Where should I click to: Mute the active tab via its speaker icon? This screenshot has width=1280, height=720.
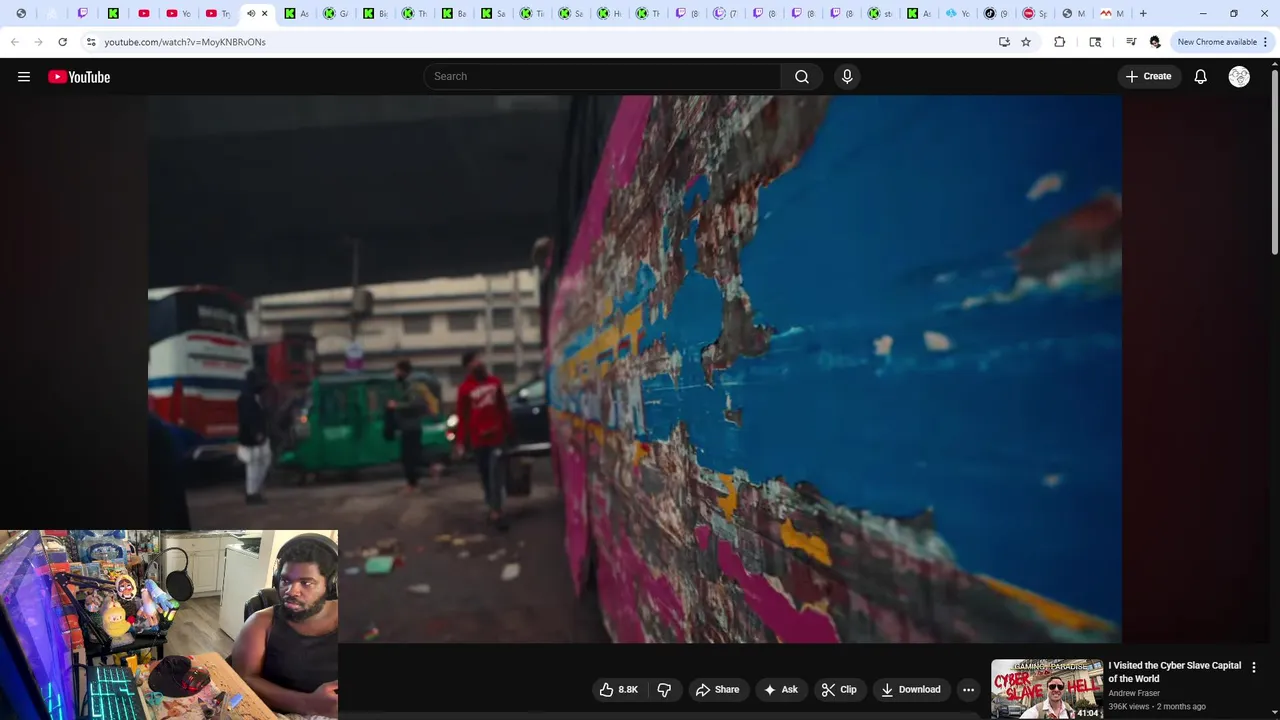[x=251, y=14]
